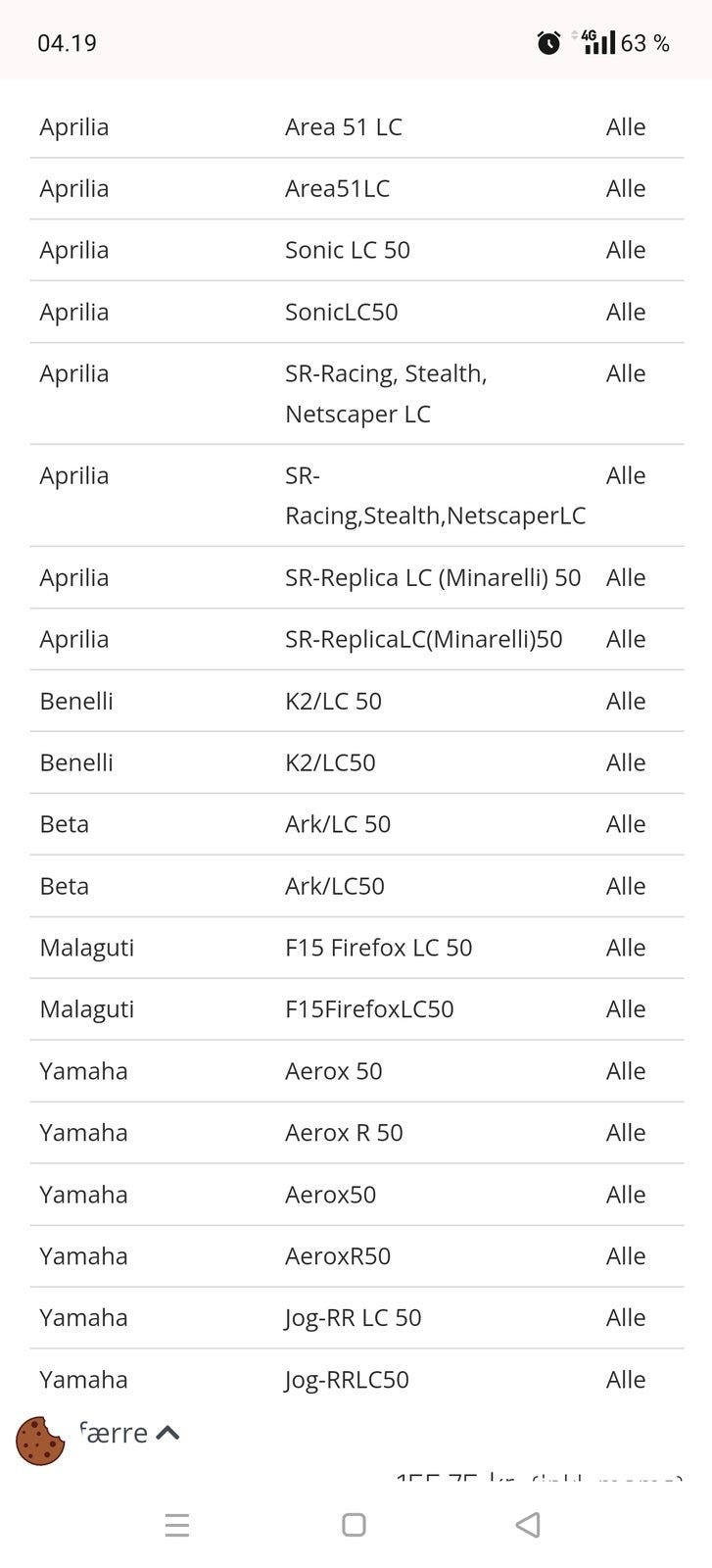This screenshot has width=712, height=1568.
Task: Tap the alarm clock status icon
Action: pyautogui.click(x=548, y=43)
